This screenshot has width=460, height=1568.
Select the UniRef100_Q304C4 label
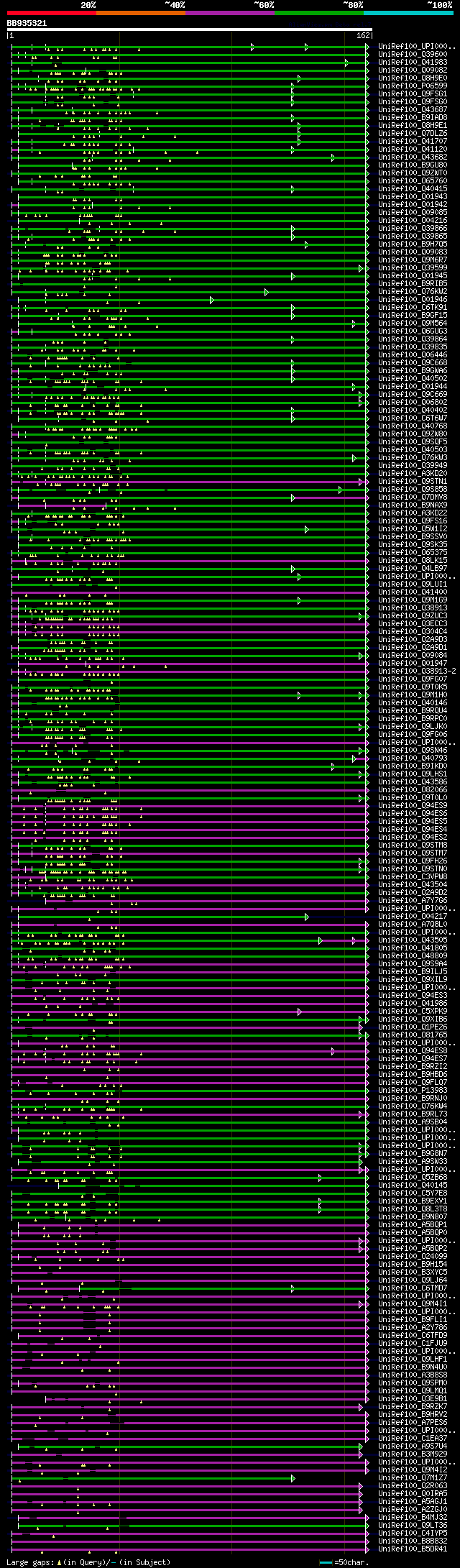click(413, 631)
